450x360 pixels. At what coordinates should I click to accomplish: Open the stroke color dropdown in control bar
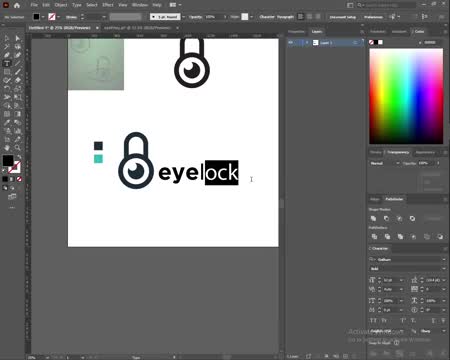(x=59, y=17)
